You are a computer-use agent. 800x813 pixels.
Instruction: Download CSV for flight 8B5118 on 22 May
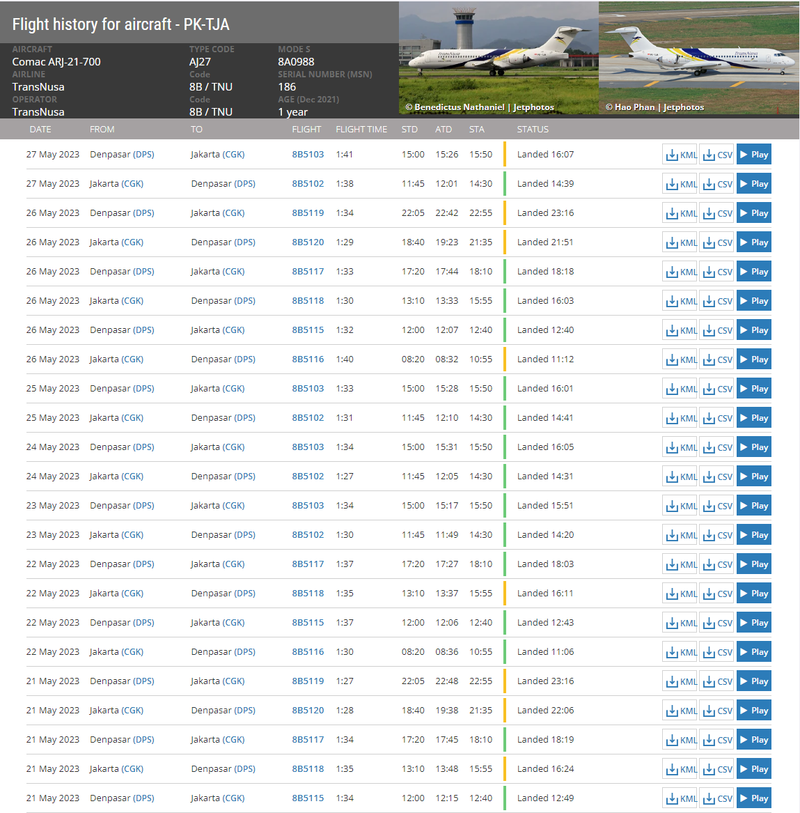pyautogui.click(x=717, y=594)
